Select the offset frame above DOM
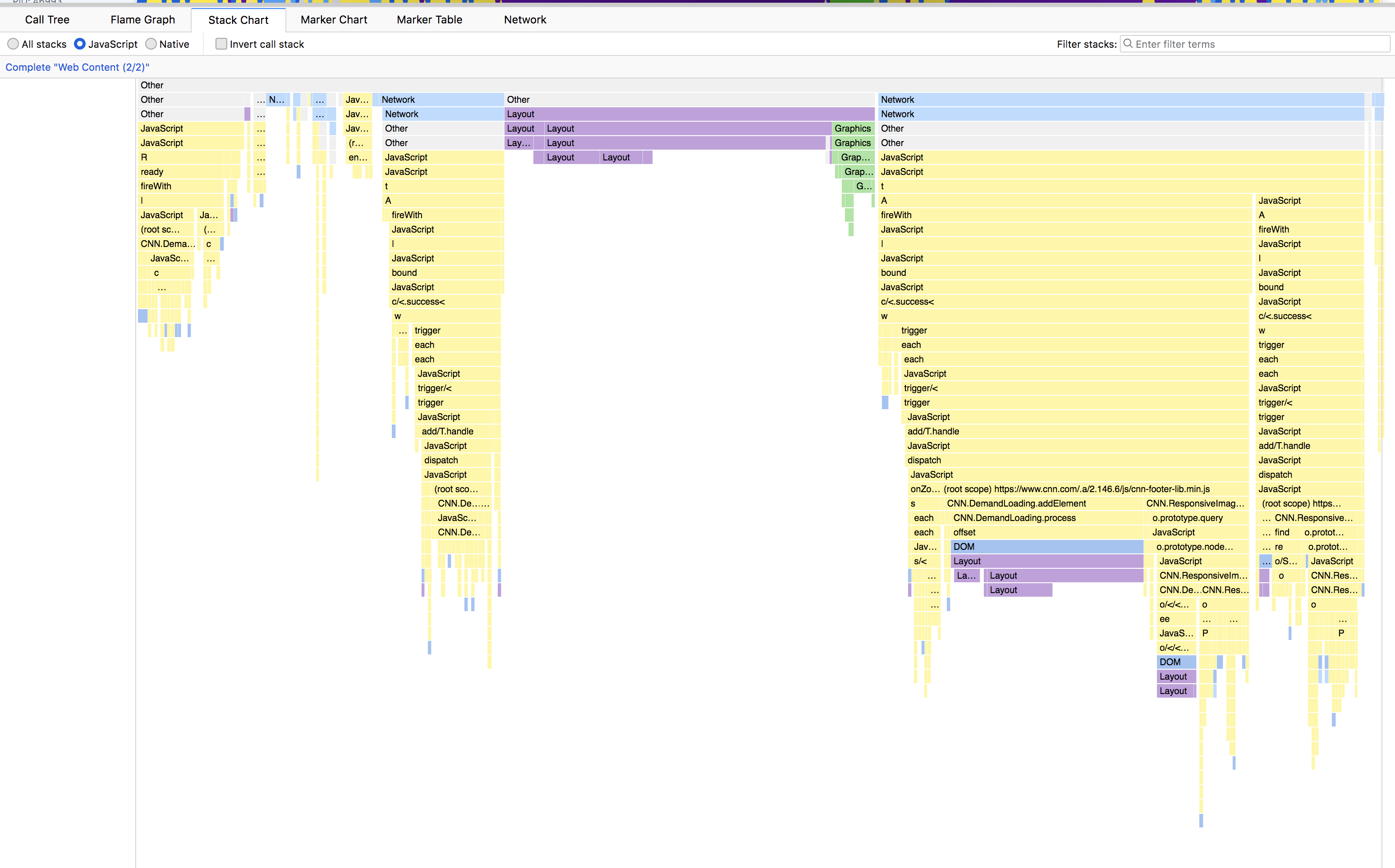This screenshot has width=1395, height=868. tap(1047, 532)
